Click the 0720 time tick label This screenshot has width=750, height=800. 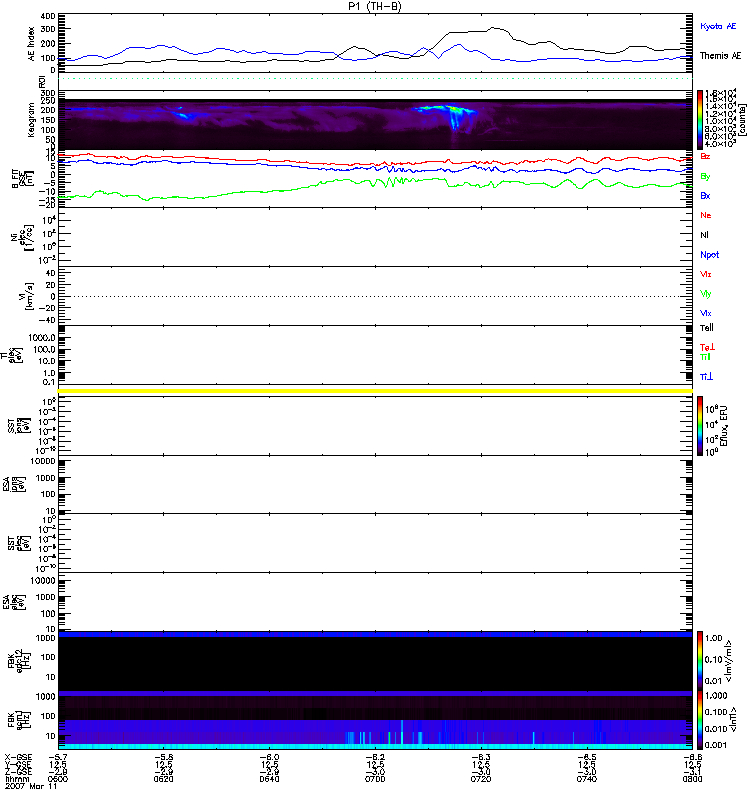click(481, 779)
